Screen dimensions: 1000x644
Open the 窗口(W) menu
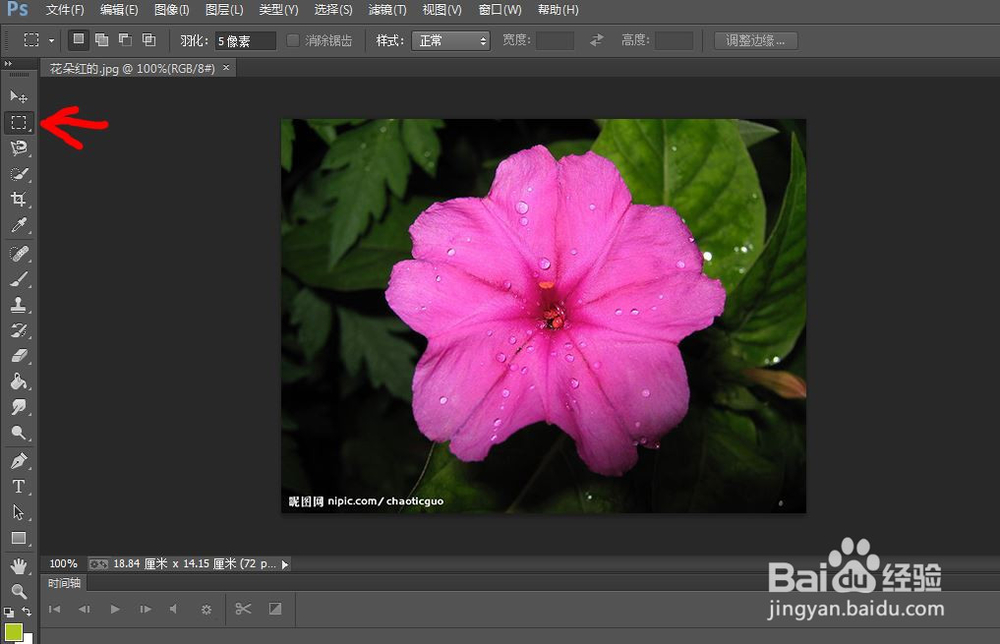coord(499,10)
